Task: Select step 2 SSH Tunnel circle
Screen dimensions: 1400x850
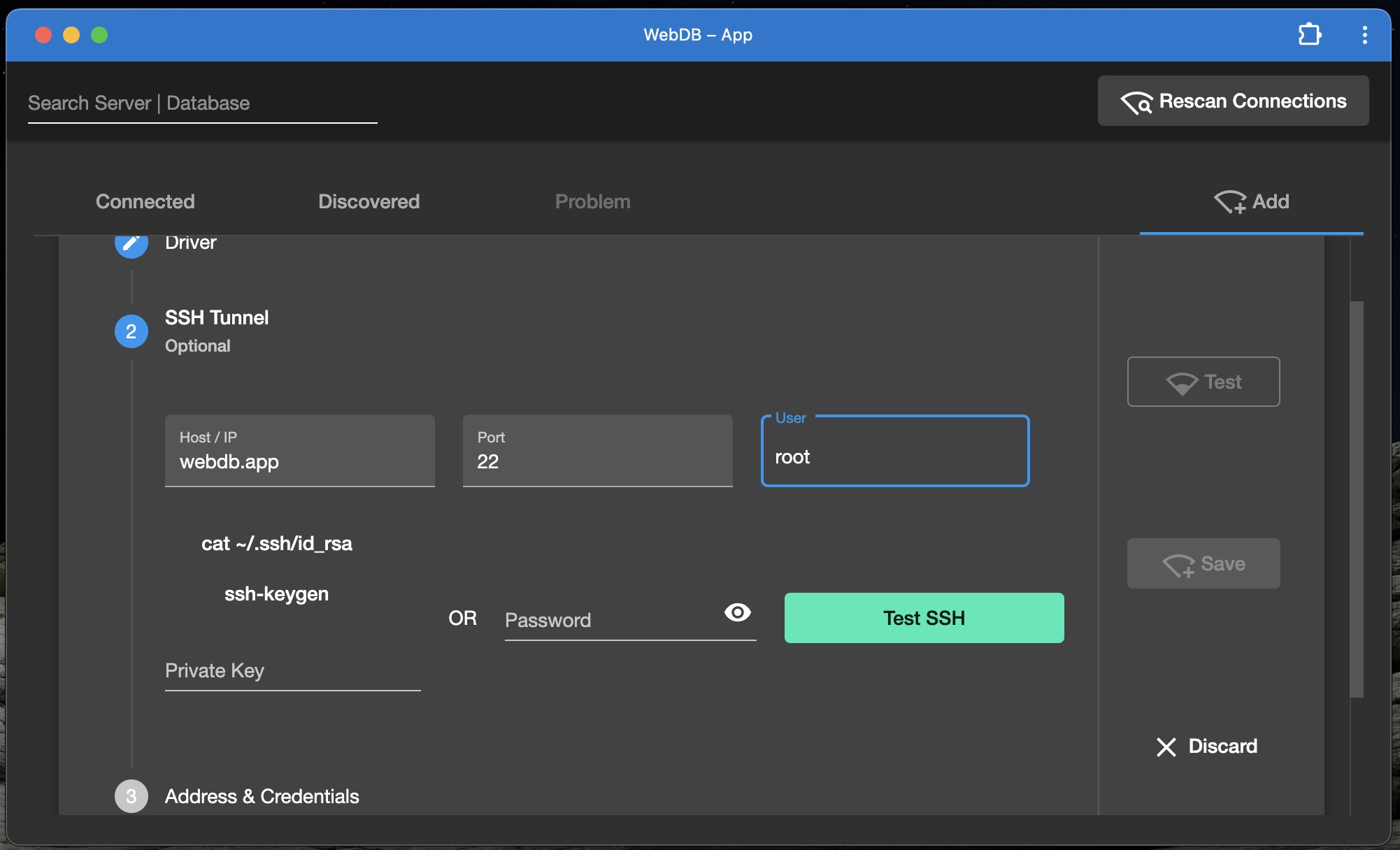Action: (x=131, y=331)
